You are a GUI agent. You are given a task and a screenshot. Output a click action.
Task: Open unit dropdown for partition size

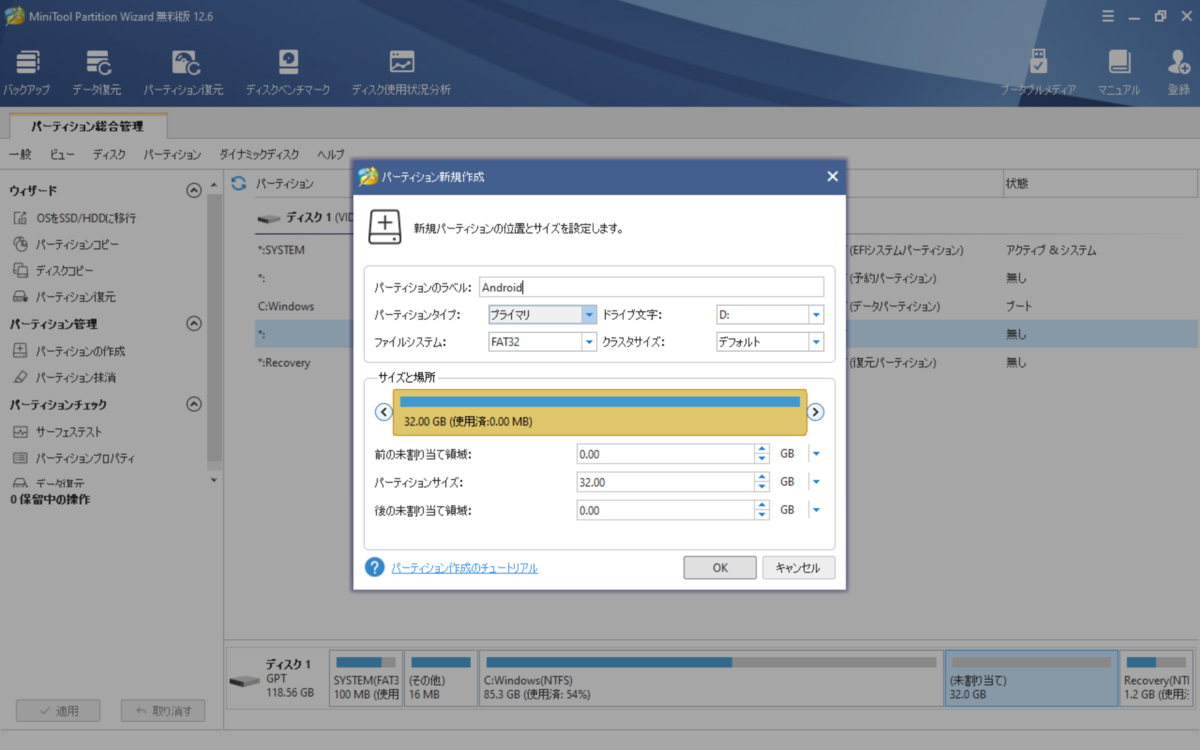tap(816, 482)
